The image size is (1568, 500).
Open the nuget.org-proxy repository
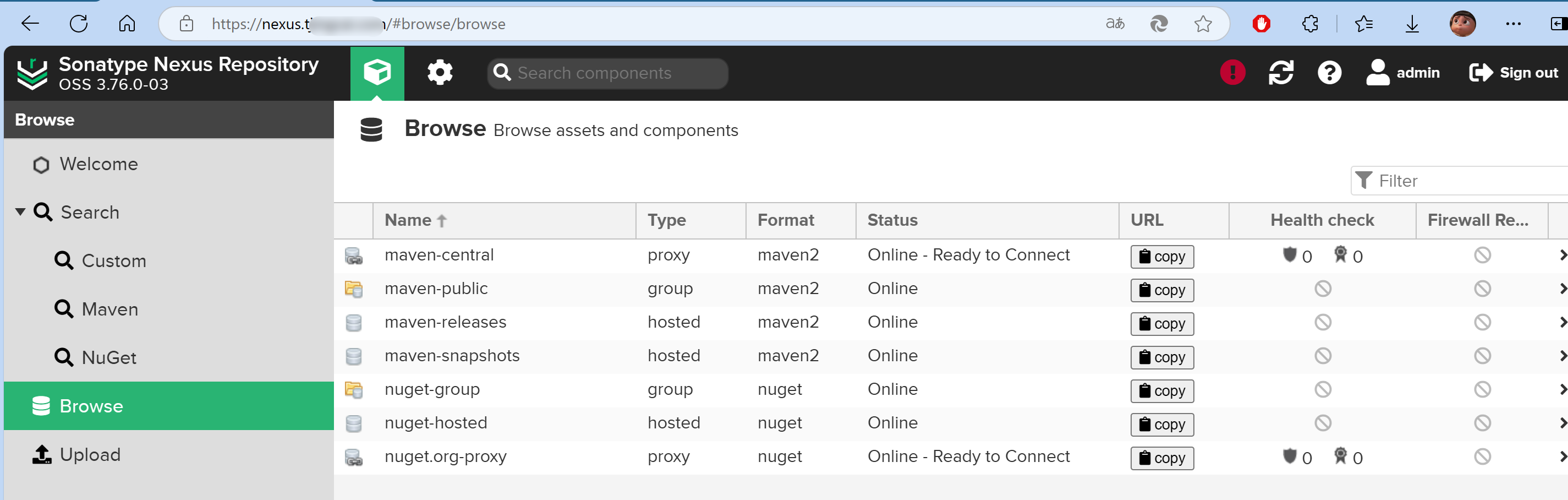click(x=446, y=456)
